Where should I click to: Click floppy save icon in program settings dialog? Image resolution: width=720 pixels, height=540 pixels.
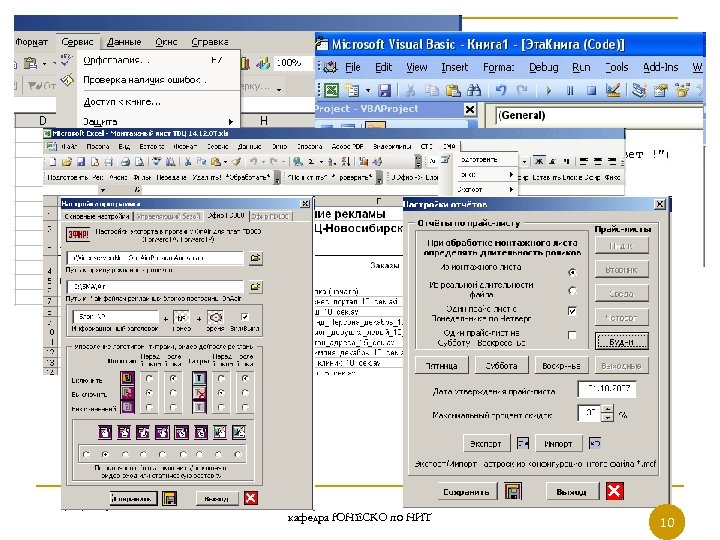point(169,498)
